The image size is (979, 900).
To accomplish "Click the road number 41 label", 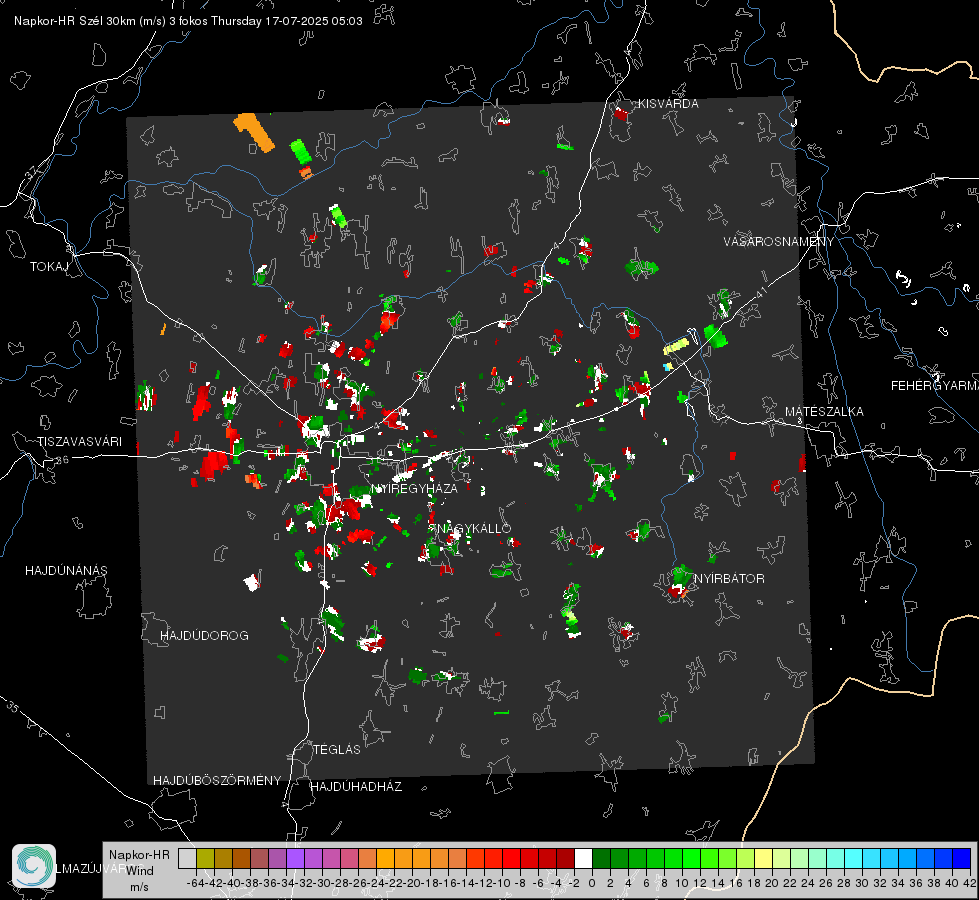I will click(x=762, y=292).
